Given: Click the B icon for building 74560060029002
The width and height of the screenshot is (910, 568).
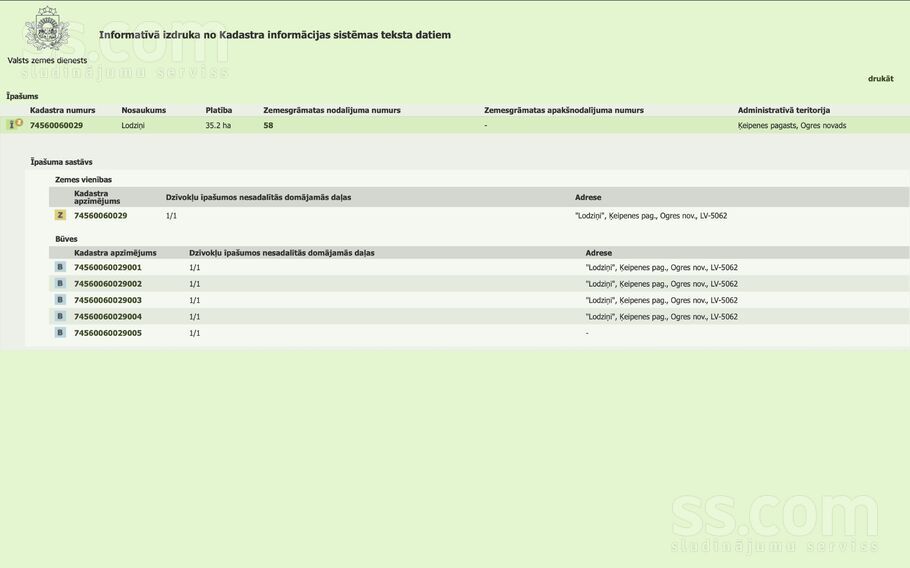Looking at the screenshot, I should [60, 284].
